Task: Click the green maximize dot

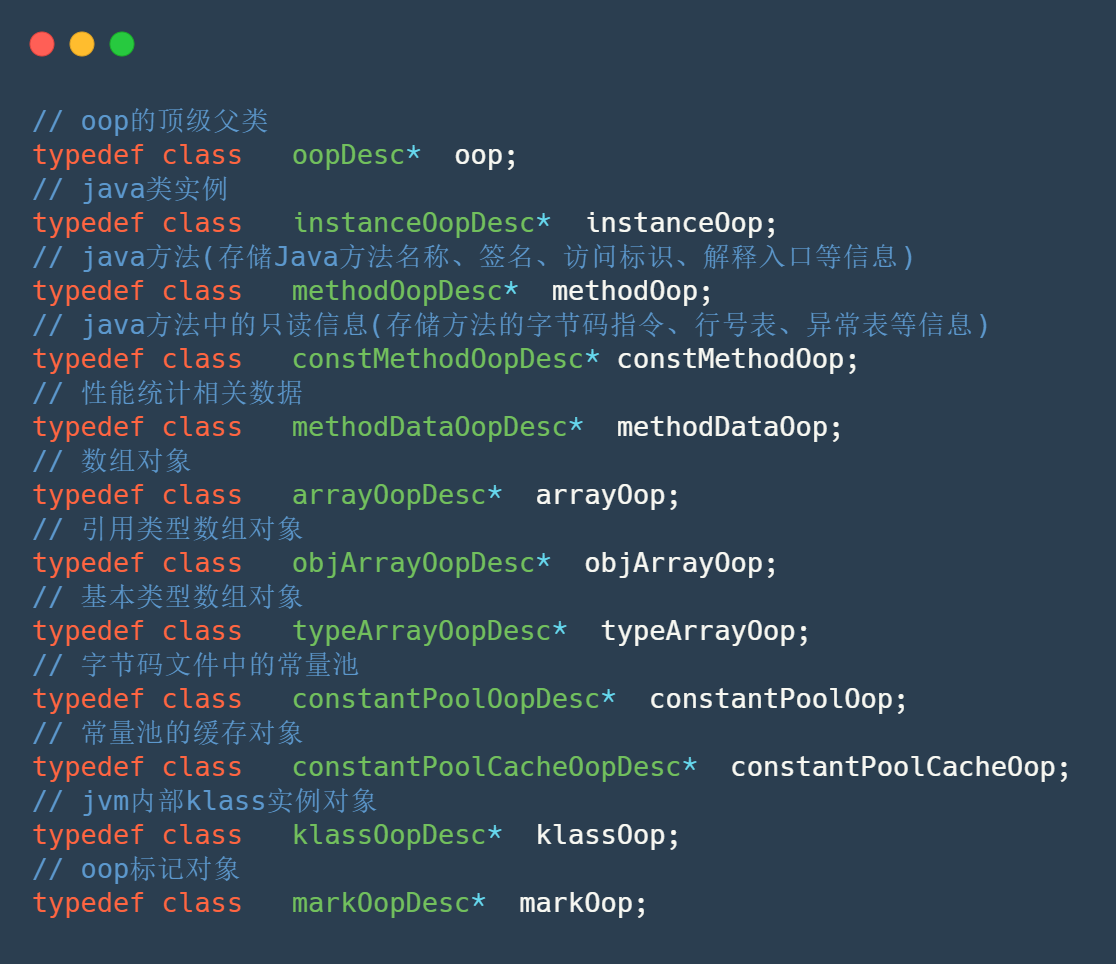Action: [122, 44]
